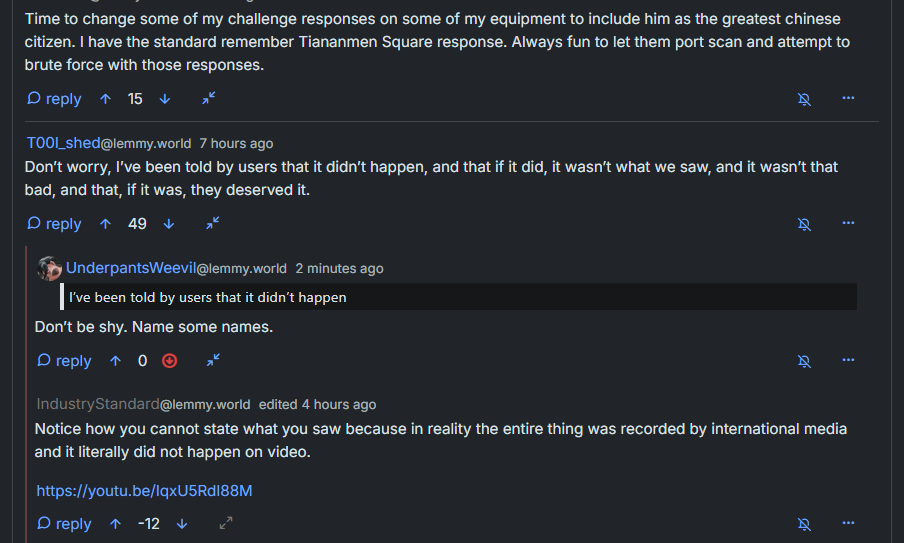Upvote T00l_shed's comment with 49 points

click(x=106, y=224)
